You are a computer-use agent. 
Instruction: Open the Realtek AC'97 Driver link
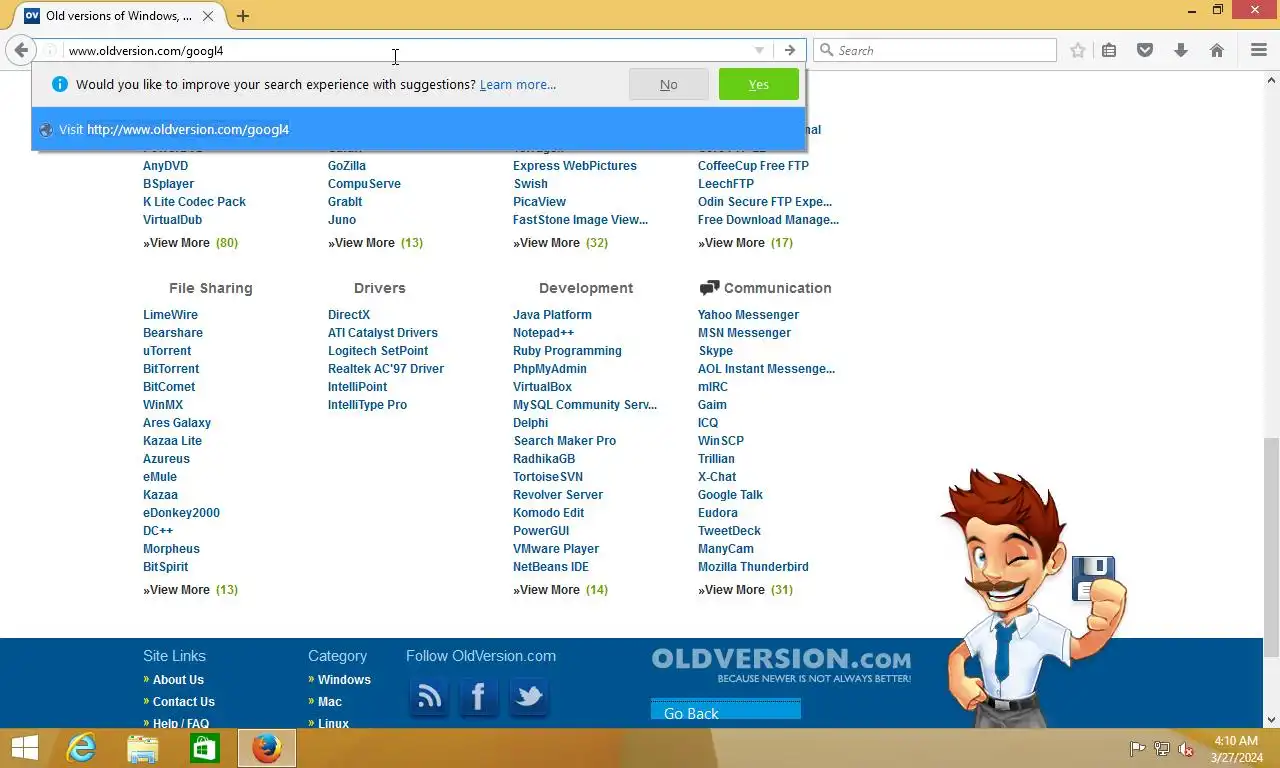click(386, 369)
